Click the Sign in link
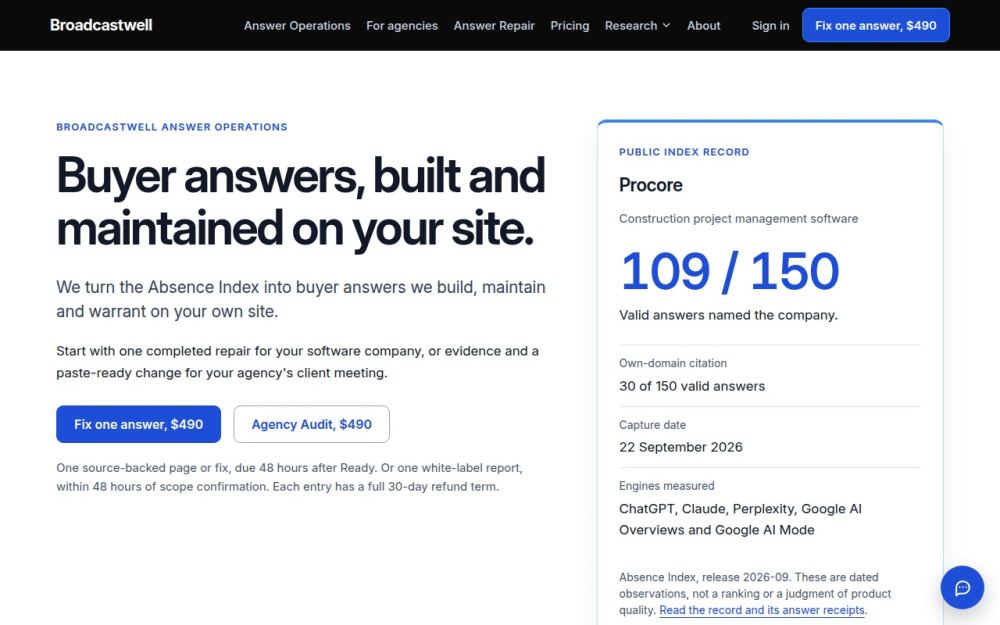Viewport: 1000px width, 625px height. (770, 26)
